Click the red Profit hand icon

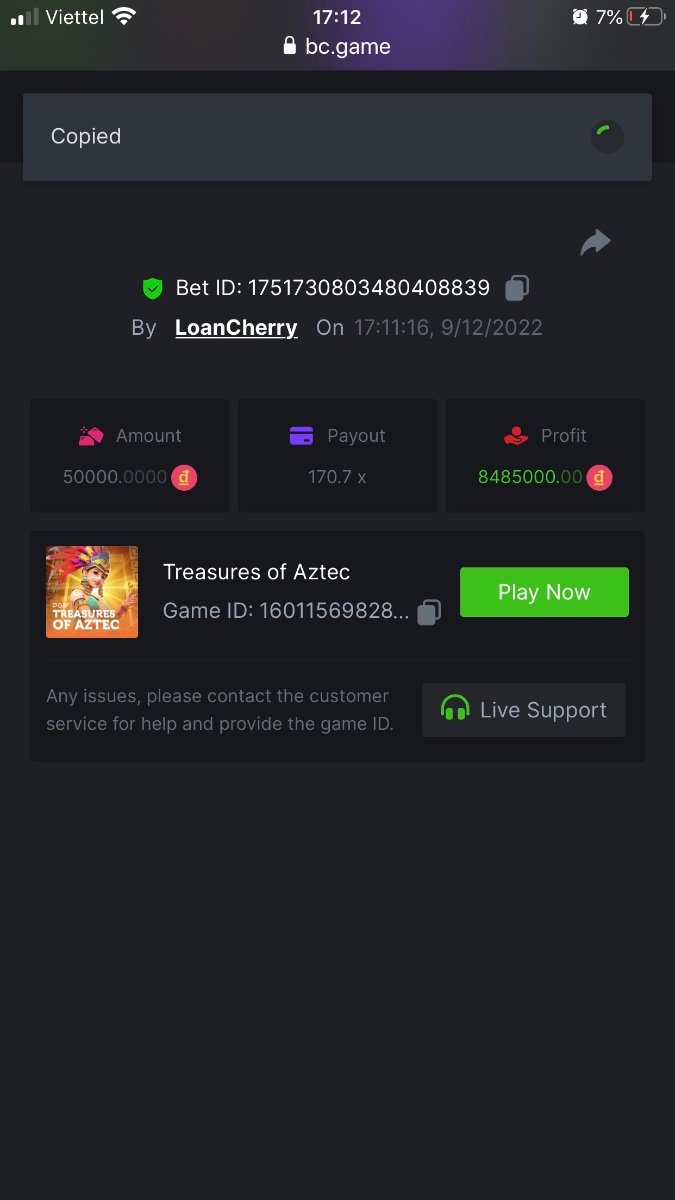point(515,436)
